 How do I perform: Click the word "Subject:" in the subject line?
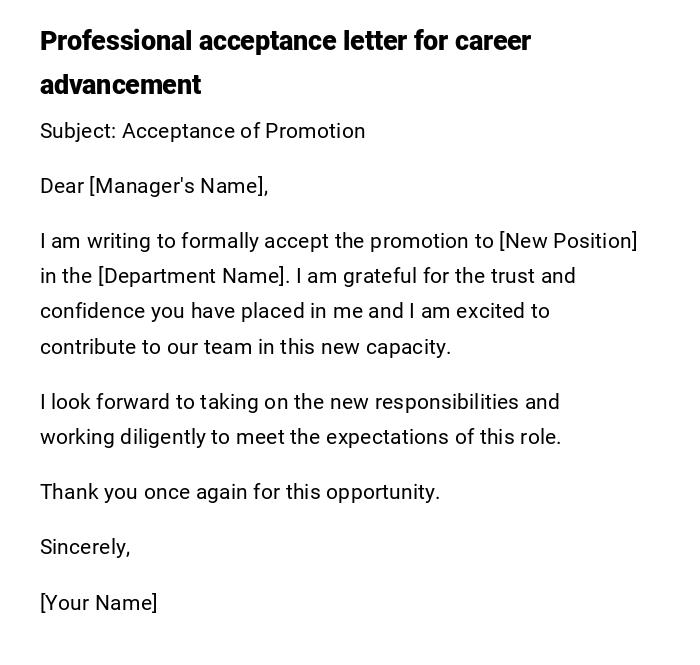[78, 131]
